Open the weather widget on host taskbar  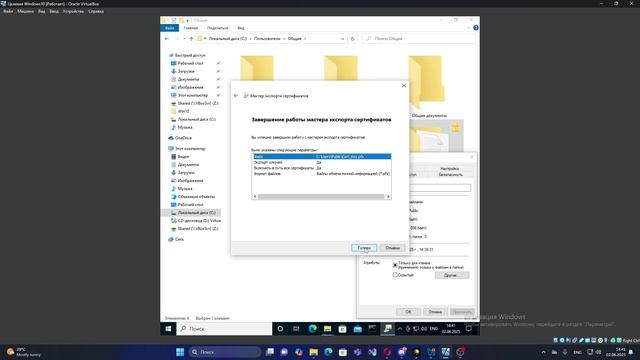point(24,352)
